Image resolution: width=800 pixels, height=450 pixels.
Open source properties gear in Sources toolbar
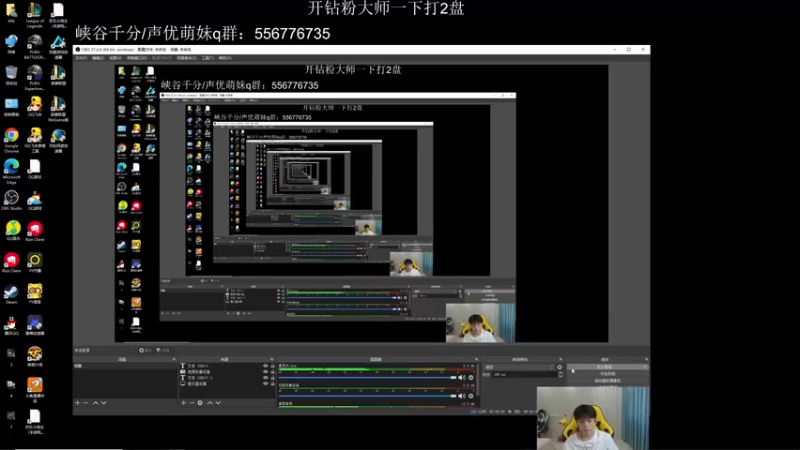coord(200,403)
